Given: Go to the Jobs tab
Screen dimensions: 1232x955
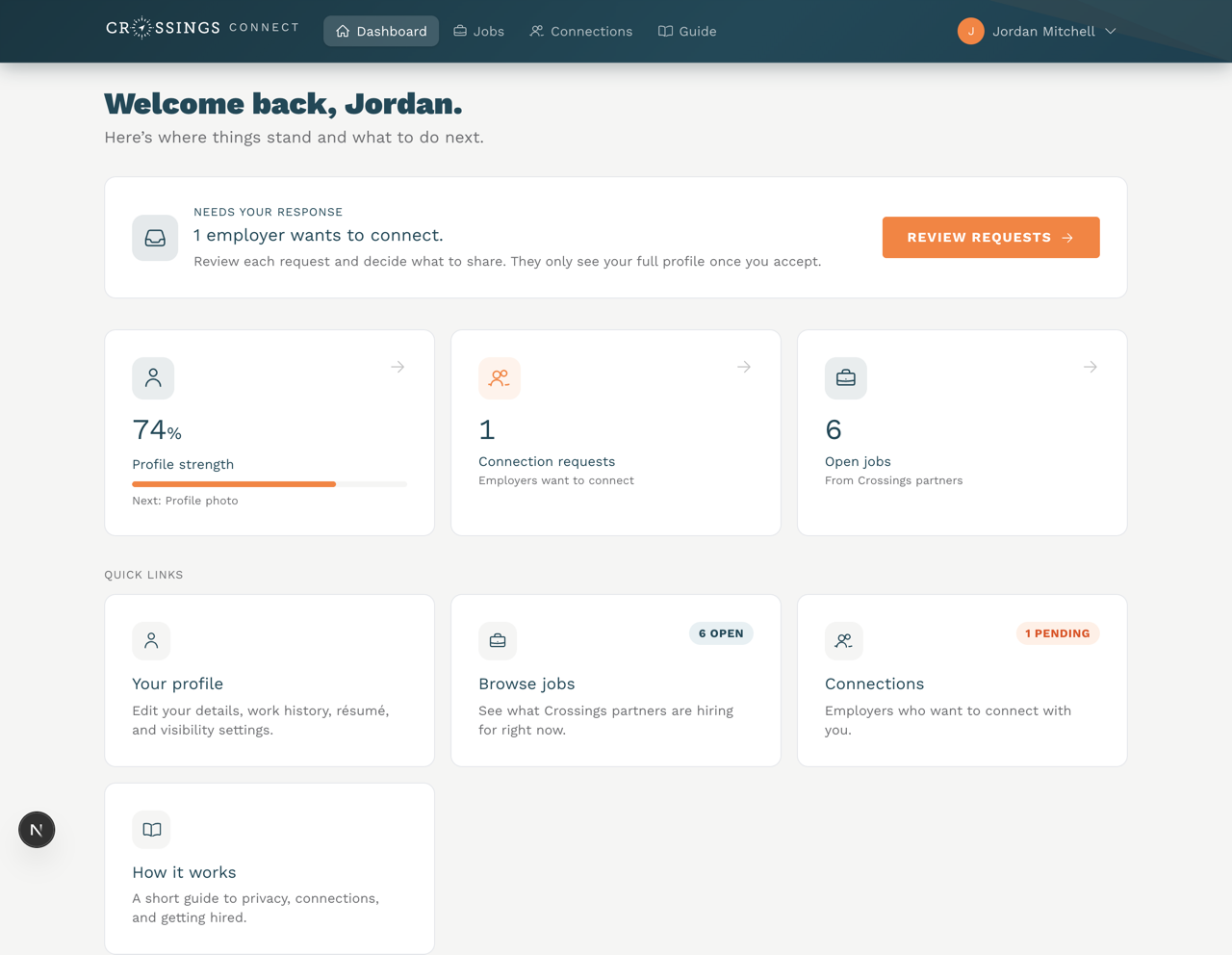Looking at the screenshot, I should pyautogui.click(x=478, y=31).
